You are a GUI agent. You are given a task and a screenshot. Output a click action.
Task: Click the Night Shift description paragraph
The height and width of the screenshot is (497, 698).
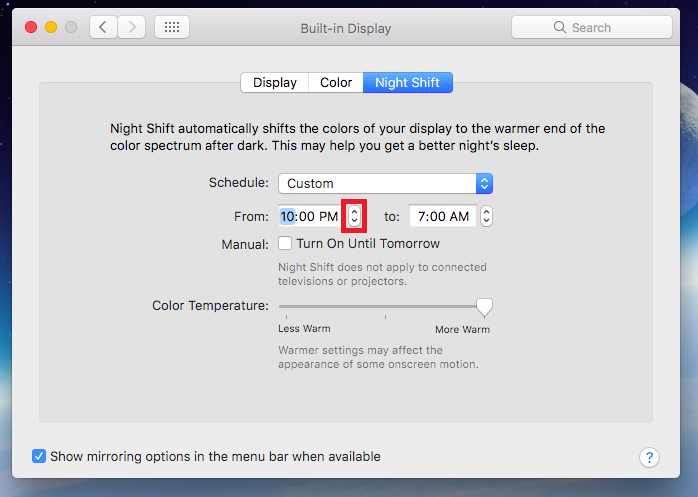point(357,137)
